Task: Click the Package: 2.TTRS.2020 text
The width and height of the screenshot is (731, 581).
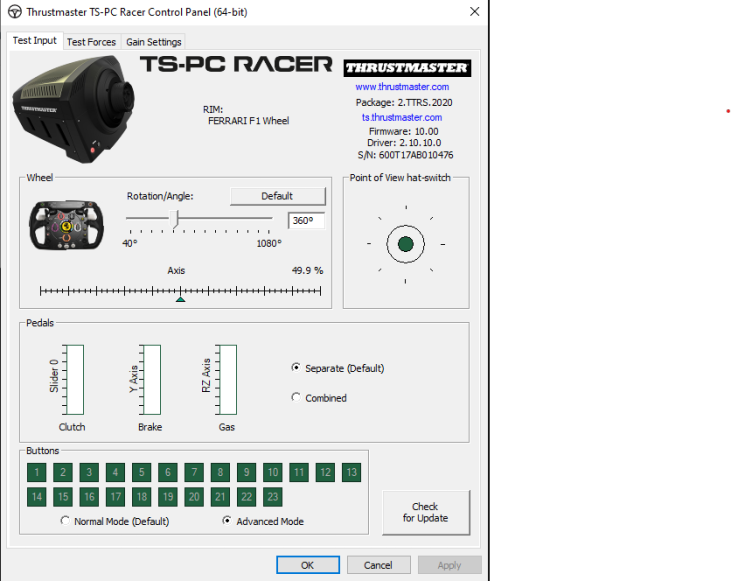Action: 404,103
